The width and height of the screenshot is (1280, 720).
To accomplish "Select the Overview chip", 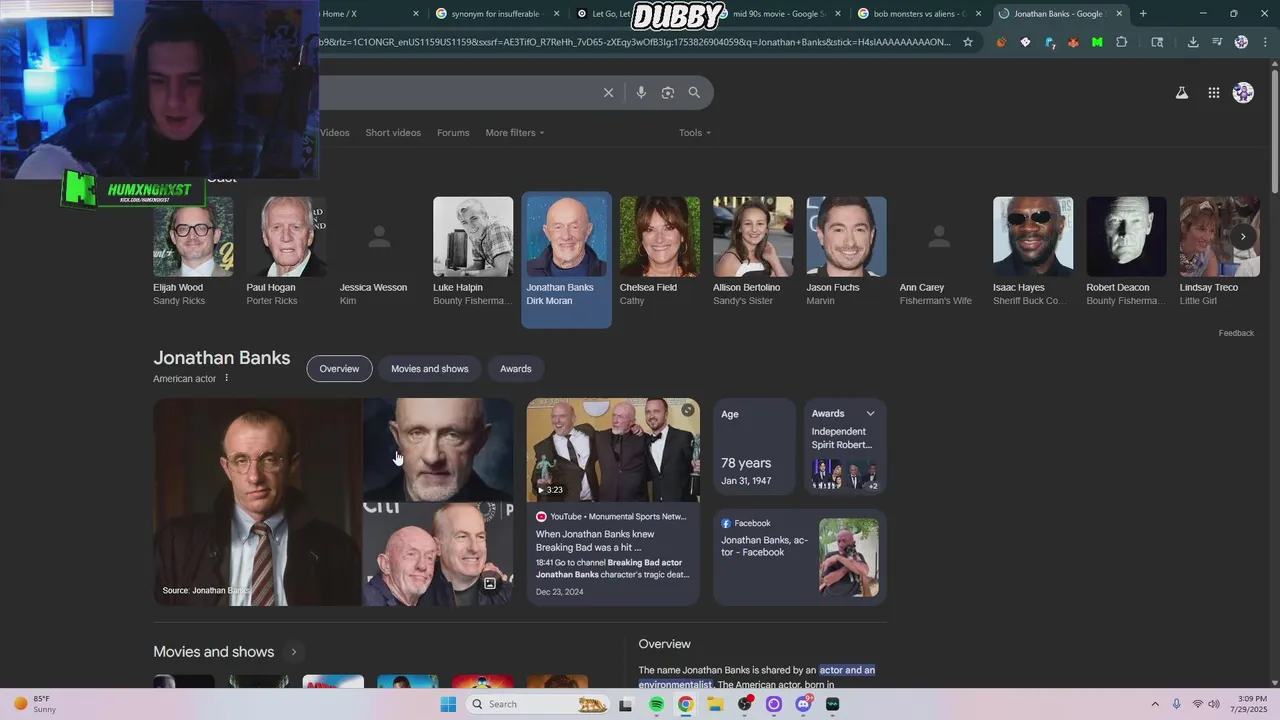I will (339, 369).
